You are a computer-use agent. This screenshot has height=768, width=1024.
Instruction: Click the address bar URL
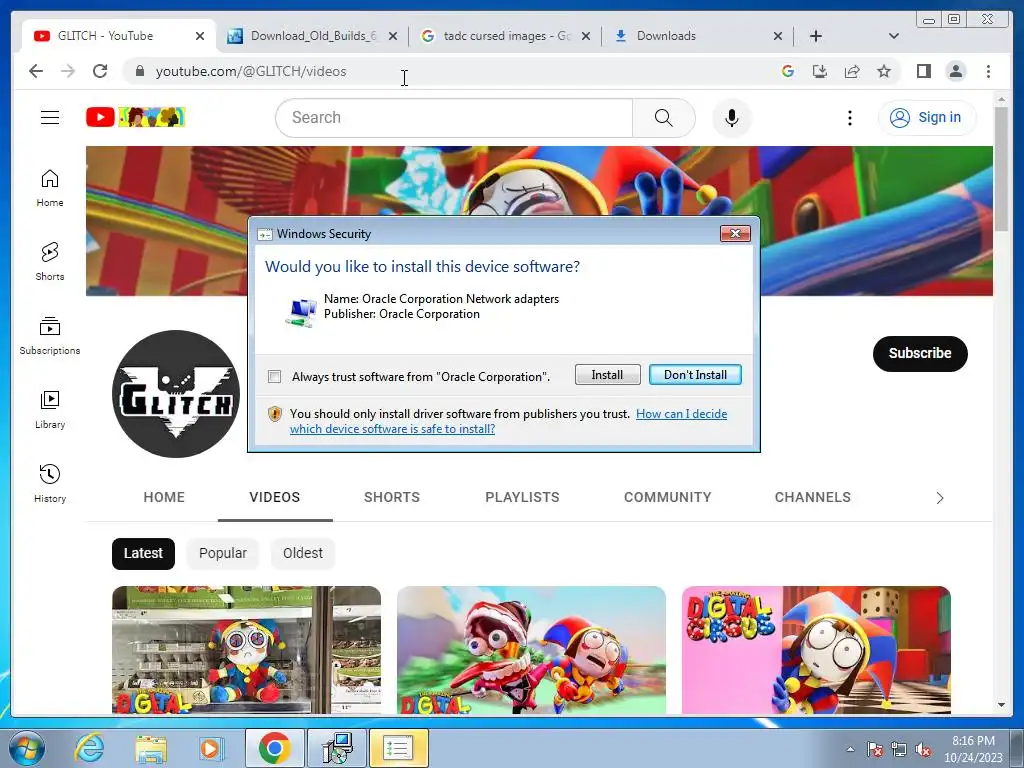coord(251,71)
